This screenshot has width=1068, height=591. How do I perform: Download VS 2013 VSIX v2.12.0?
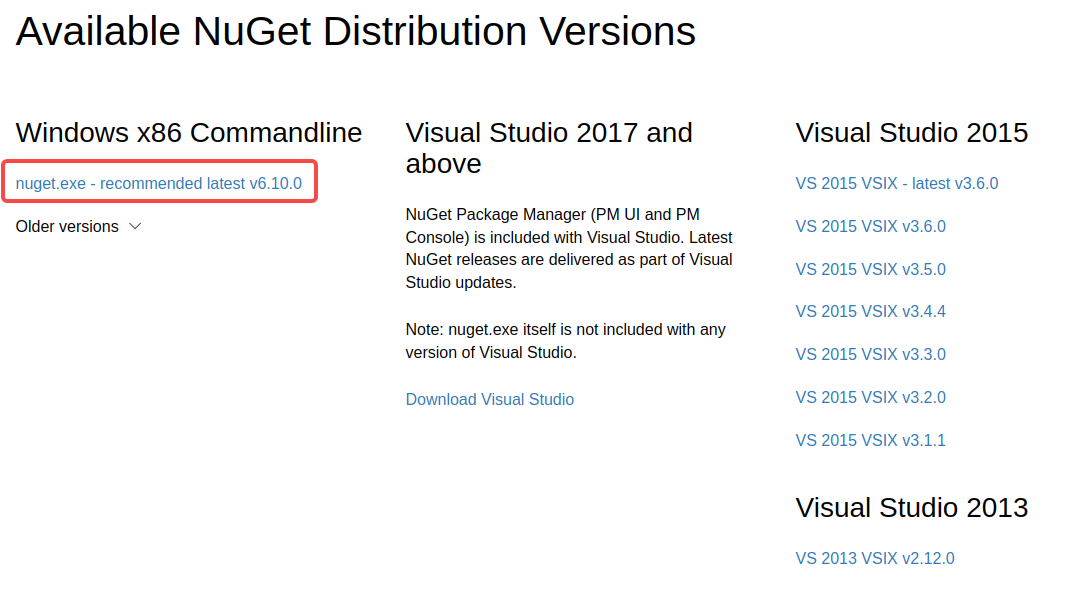click(875, 558)
